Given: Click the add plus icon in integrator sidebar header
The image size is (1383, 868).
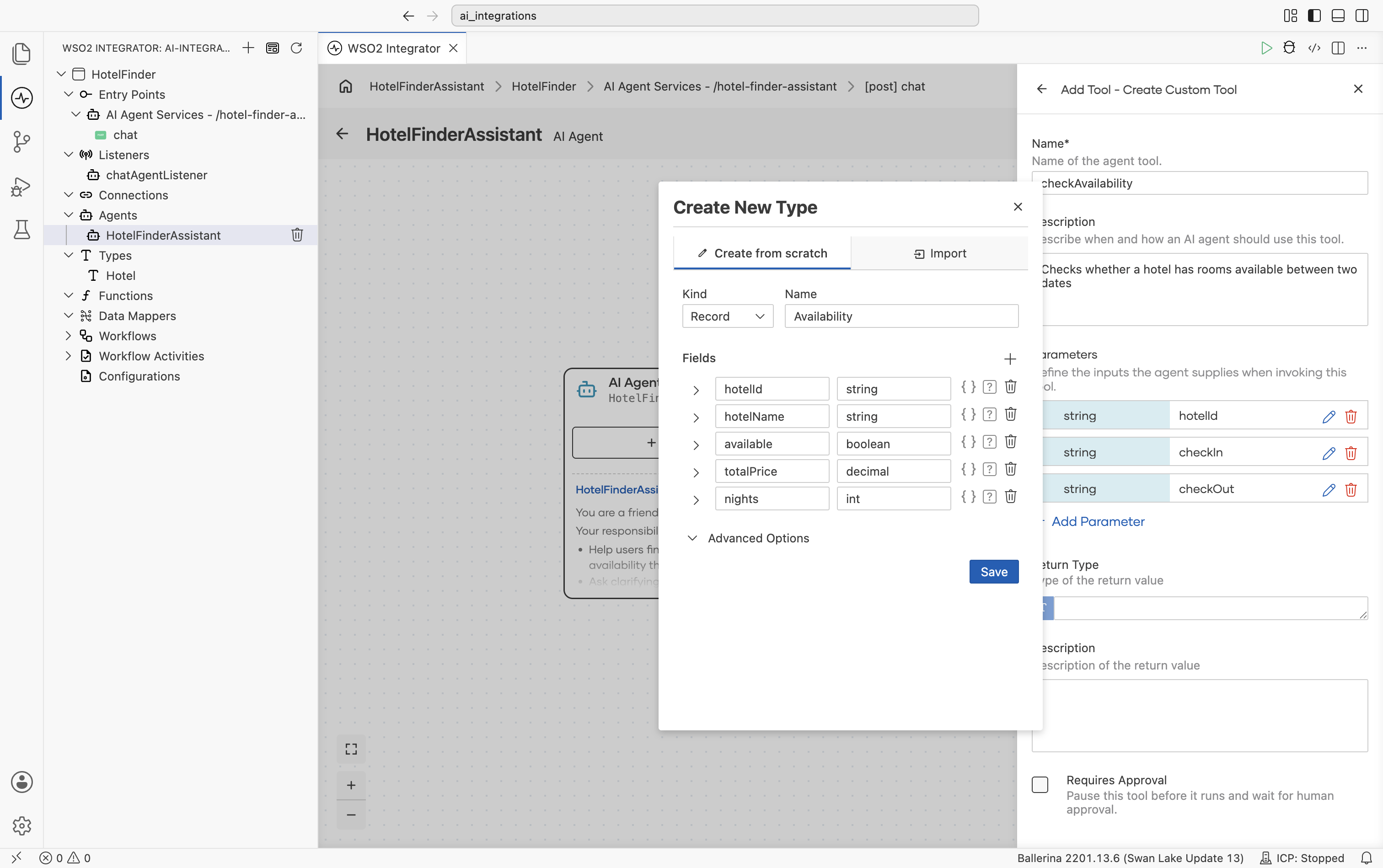Looking at the screenshot, I should [x=248, y=48].
